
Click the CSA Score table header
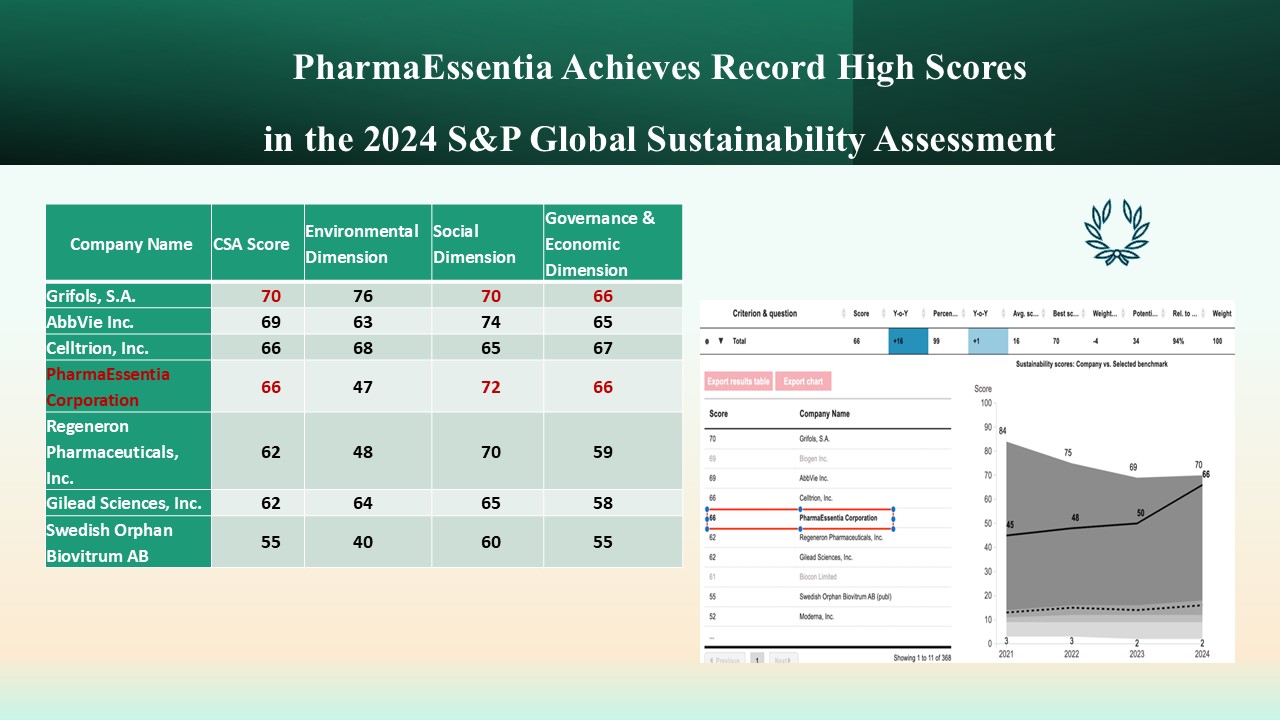[x=258, y=243]
